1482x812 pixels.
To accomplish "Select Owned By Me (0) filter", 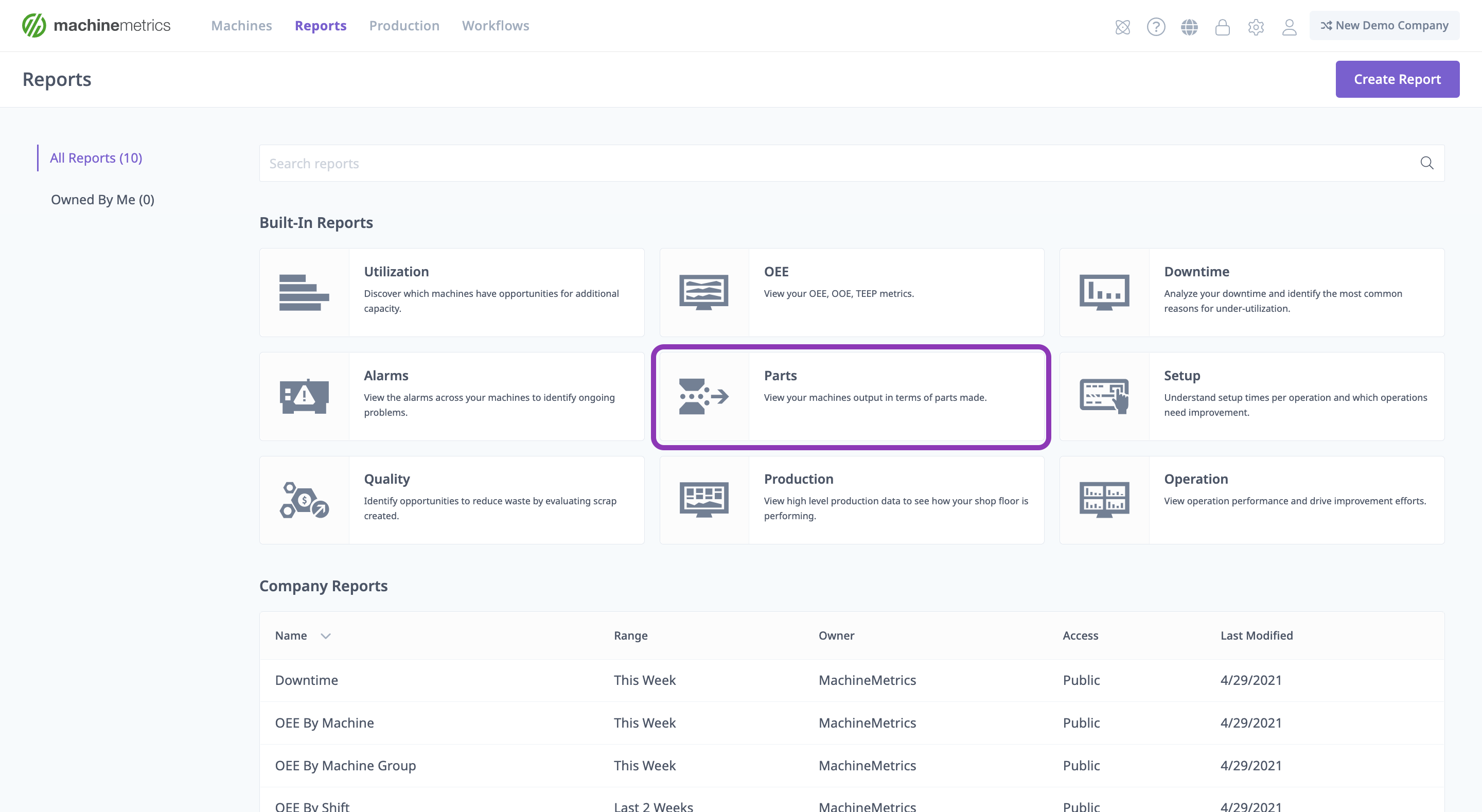I will (102, 199).
